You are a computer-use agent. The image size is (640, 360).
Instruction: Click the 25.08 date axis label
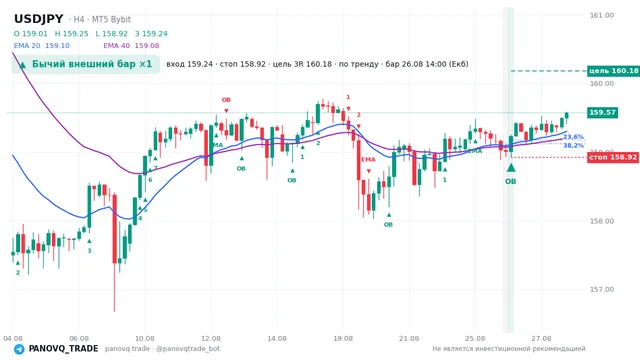tap(475, 338)
